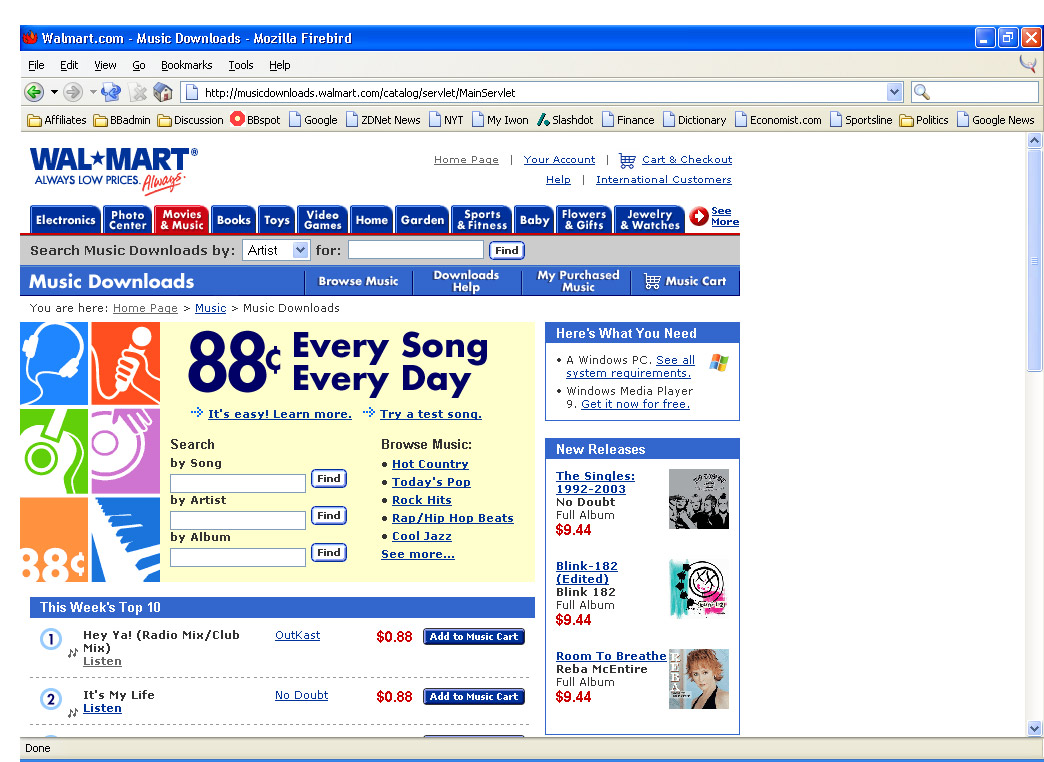Browse the Hot Country link
Image resolution: width=1044 pixels, height=762 pixels.
[x=430, y=464]
